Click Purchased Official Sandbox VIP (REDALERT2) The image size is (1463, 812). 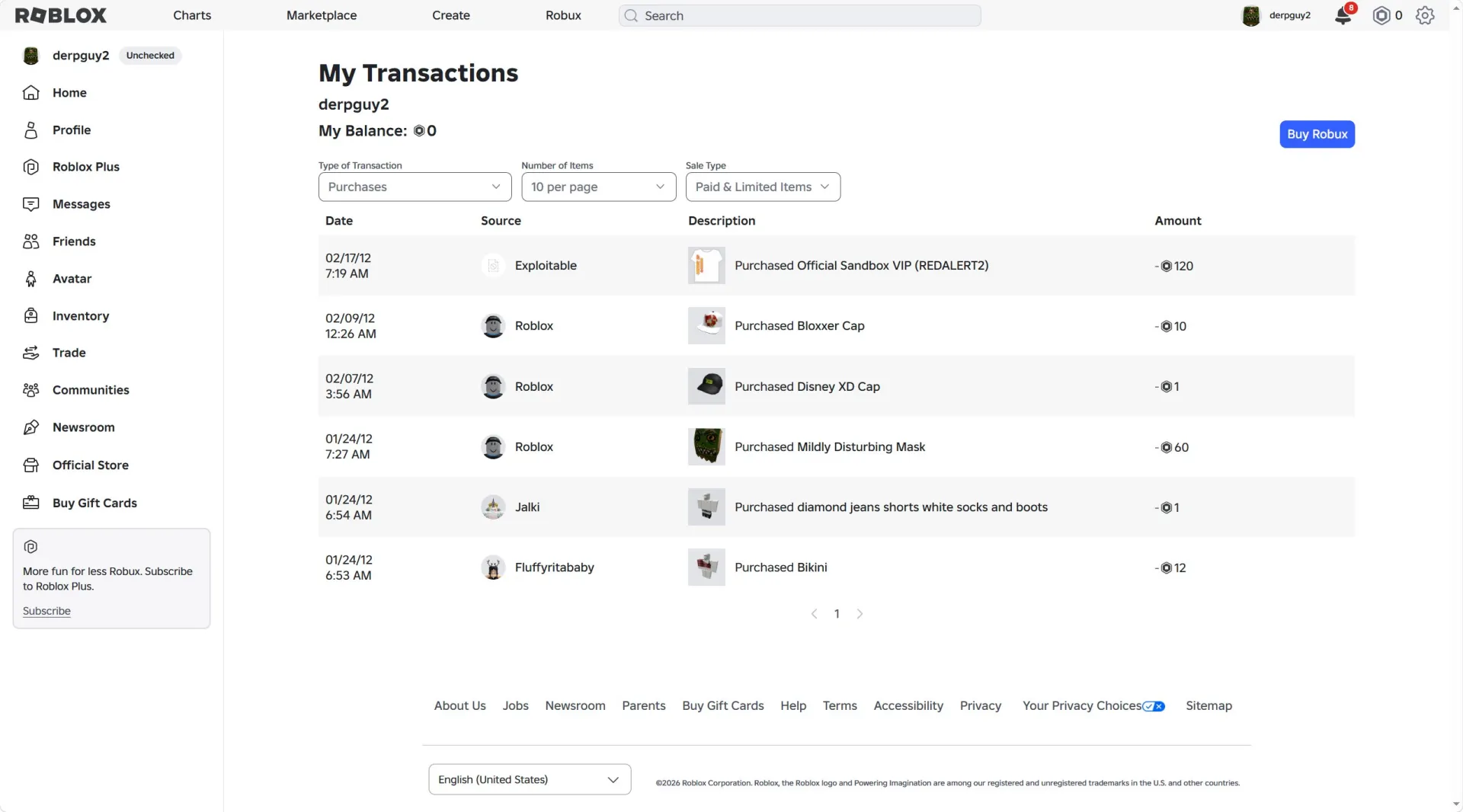coord(861,266)
